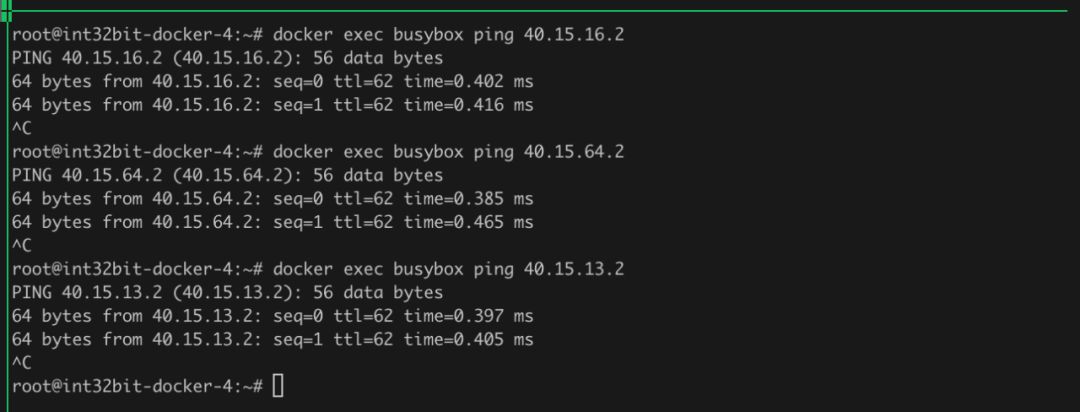Image resolution: width=1080 pixels, height=412 pixels.
Task: Click the time=0.416 ms value
Action: click(468, 105)
